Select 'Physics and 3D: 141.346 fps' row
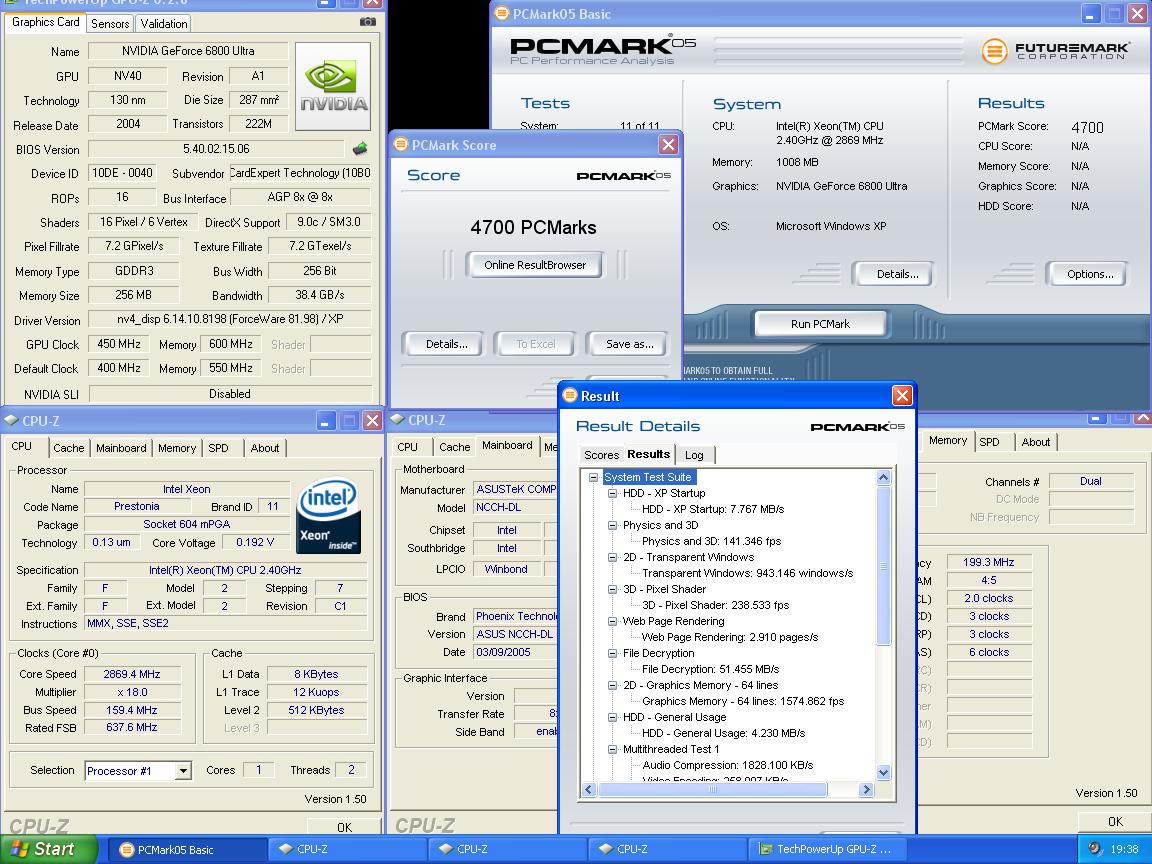Image resolution: width=1152 pixels, height=864 pixels. 711,541
